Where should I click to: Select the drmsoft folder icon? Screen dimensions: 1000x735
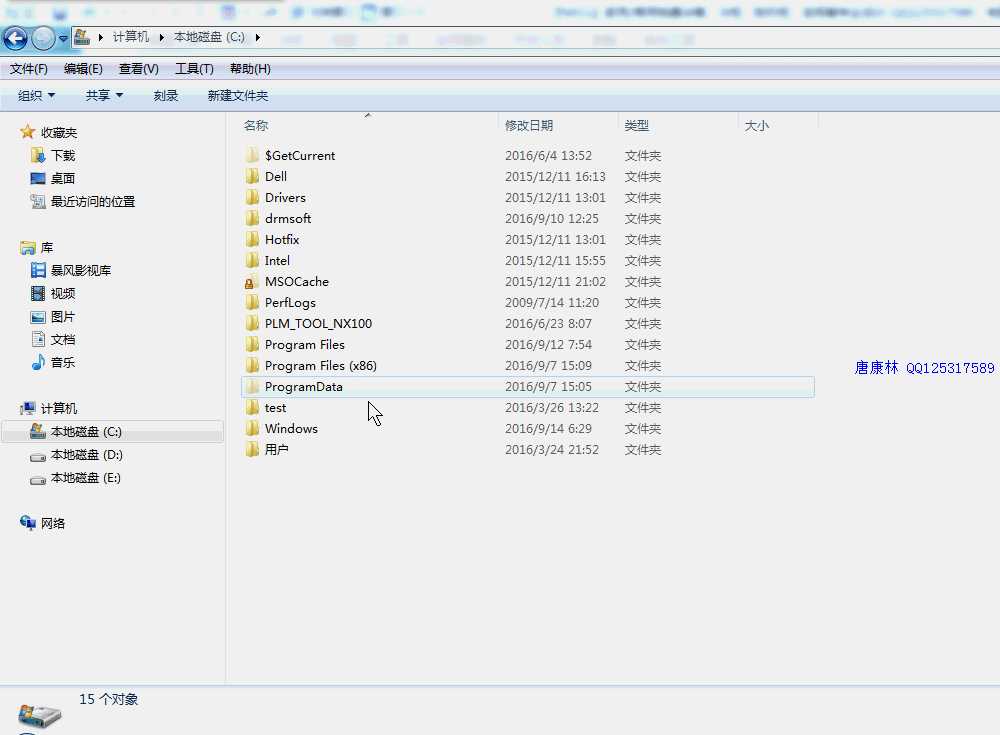252,218
